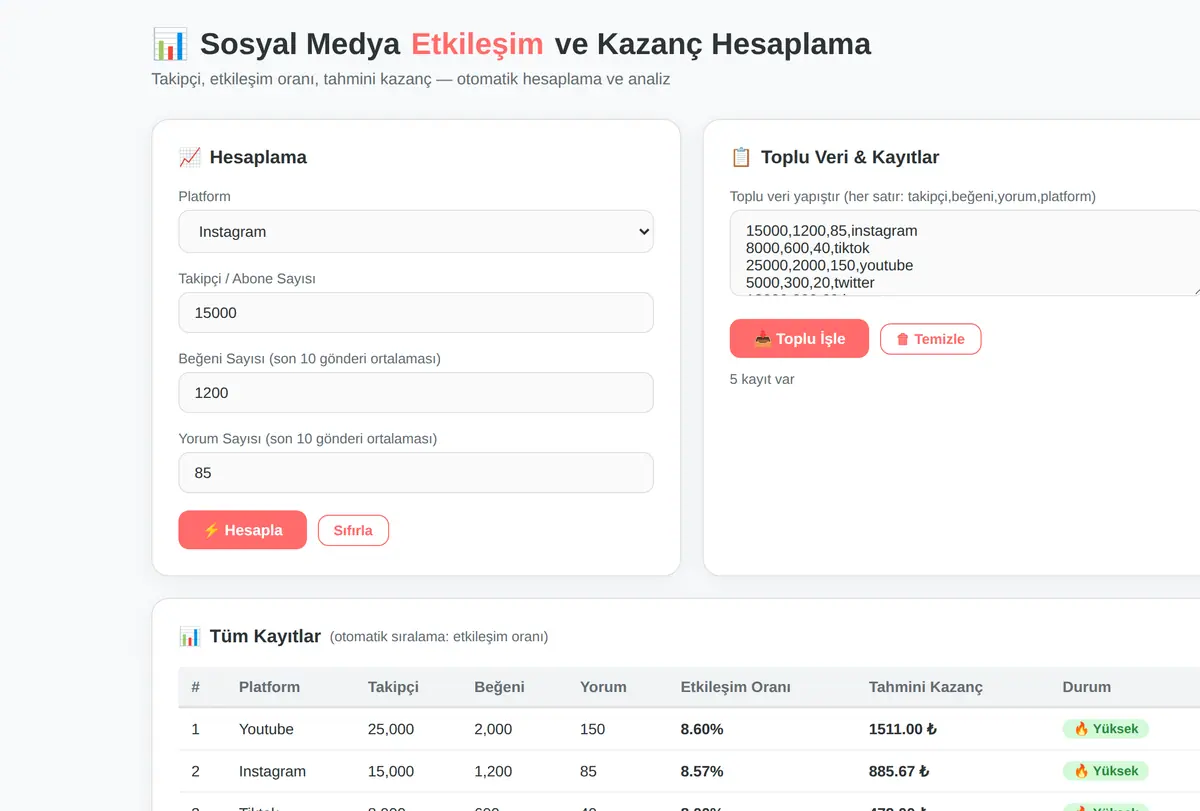Viewport: 1200px width, 811px height.
Task: Click the 885.67 ₺ earnings cell
Action: pyautogui.click(x=898, y=771)
